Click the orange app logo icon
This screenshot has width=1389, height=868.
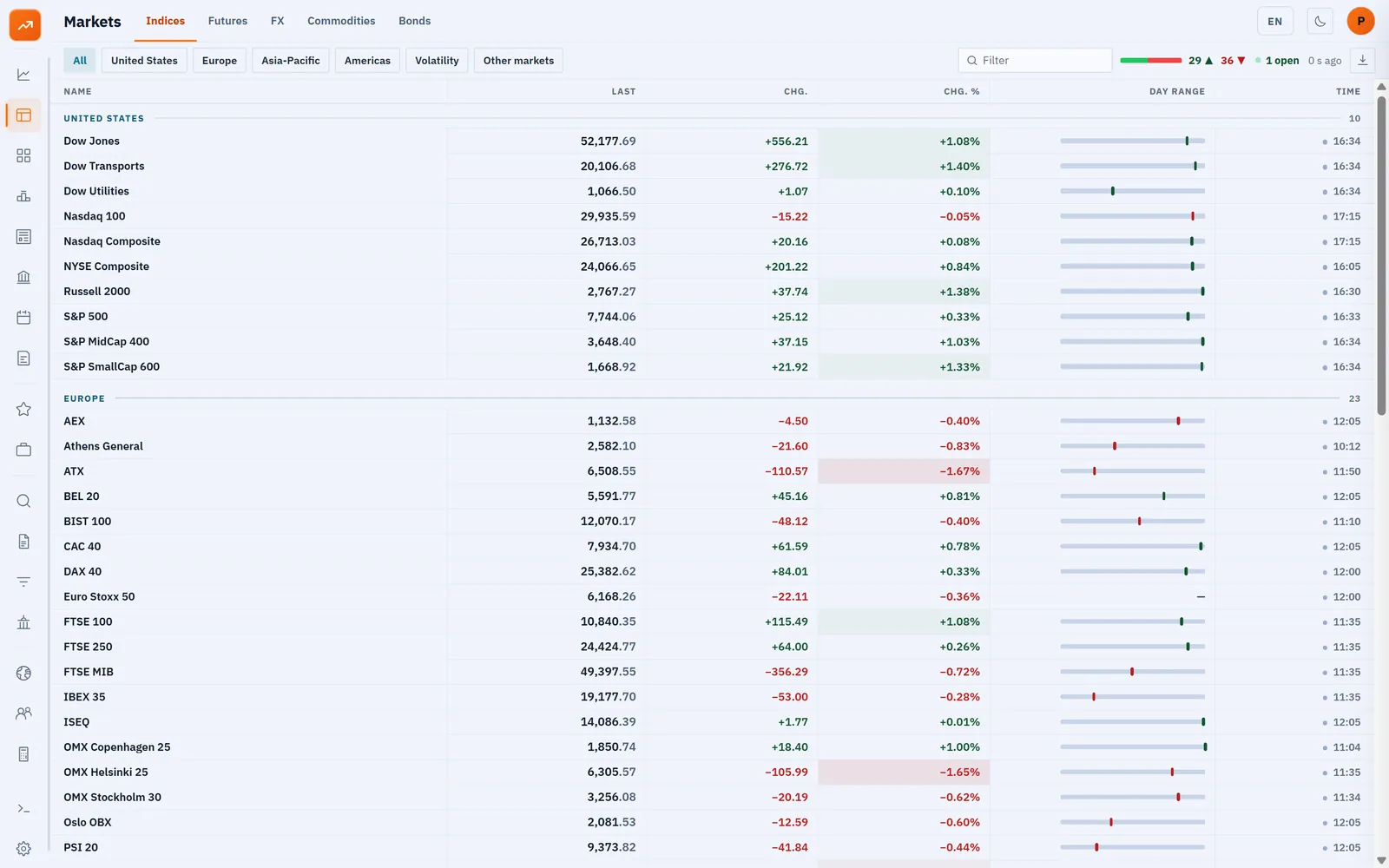pos(25,25)
